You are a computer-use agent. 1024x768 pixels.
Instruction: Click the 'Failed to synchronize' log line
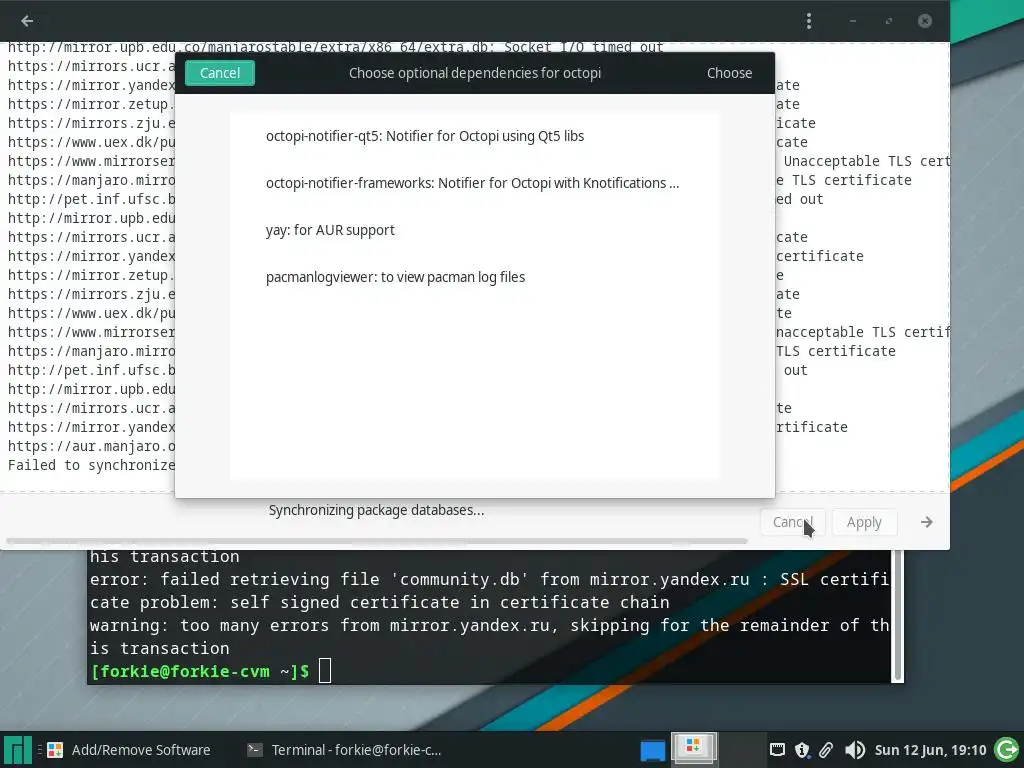click(91, 465)
